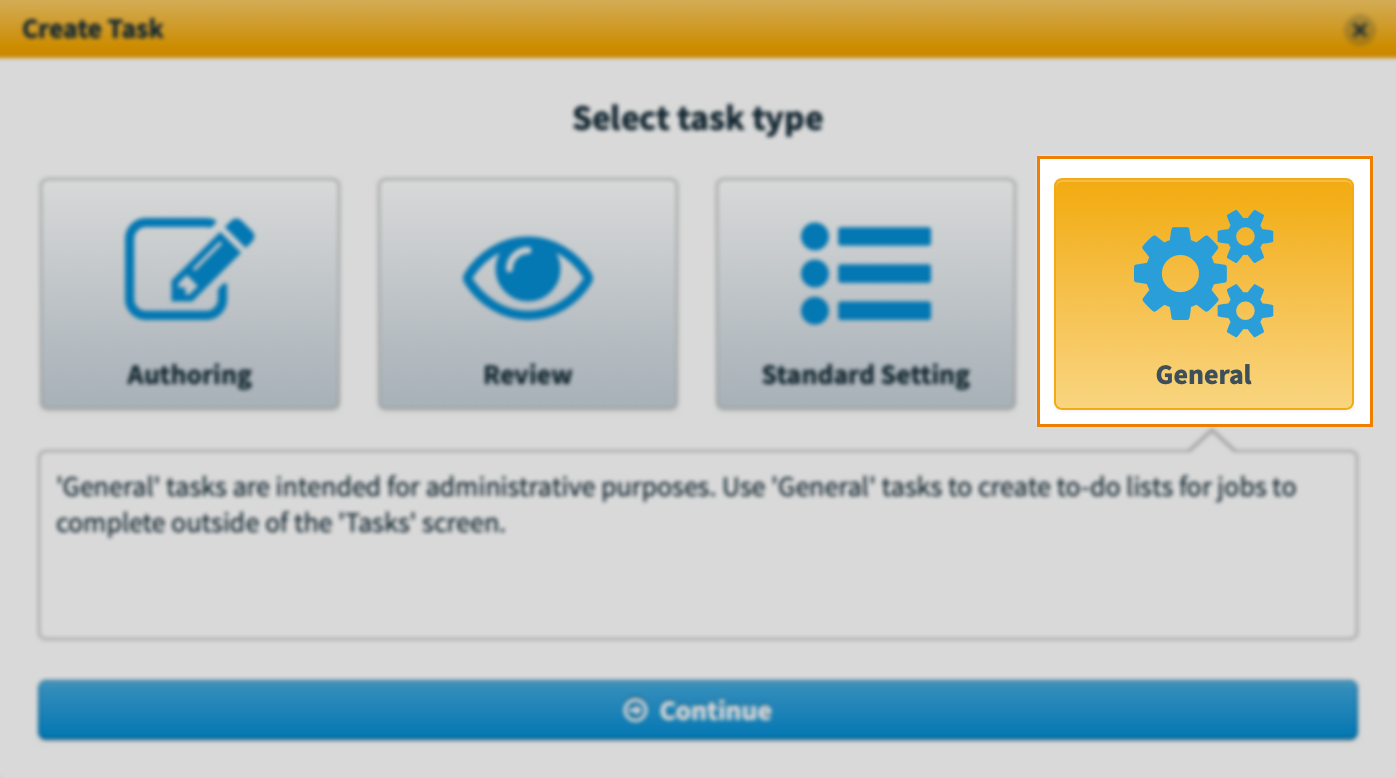This screenshot has width=1396, height=778.
Task: Select the large gear in General tile
Action: coord(1180,273)
